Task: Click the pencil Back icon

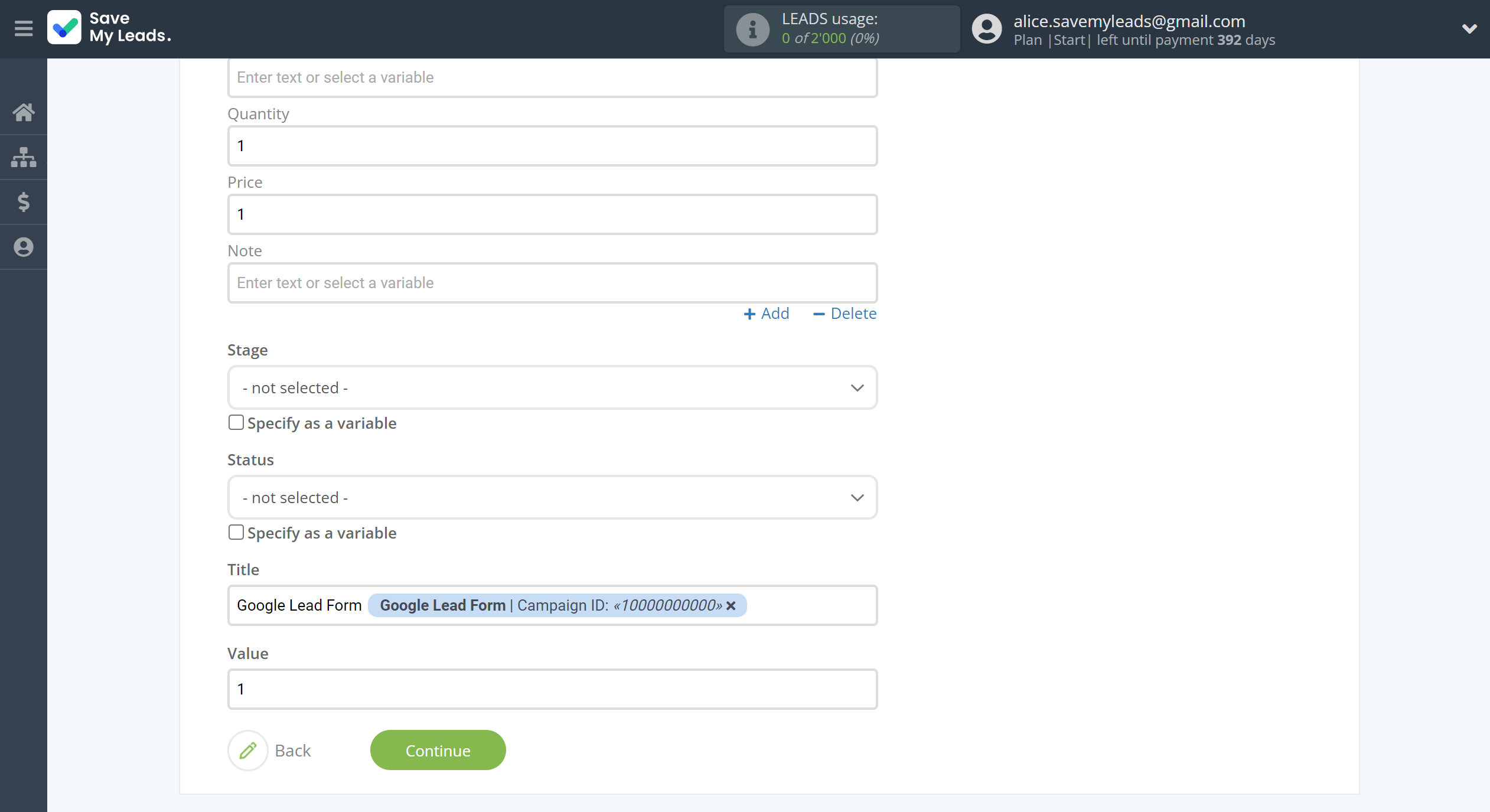Action: click(x=248, y=750)
